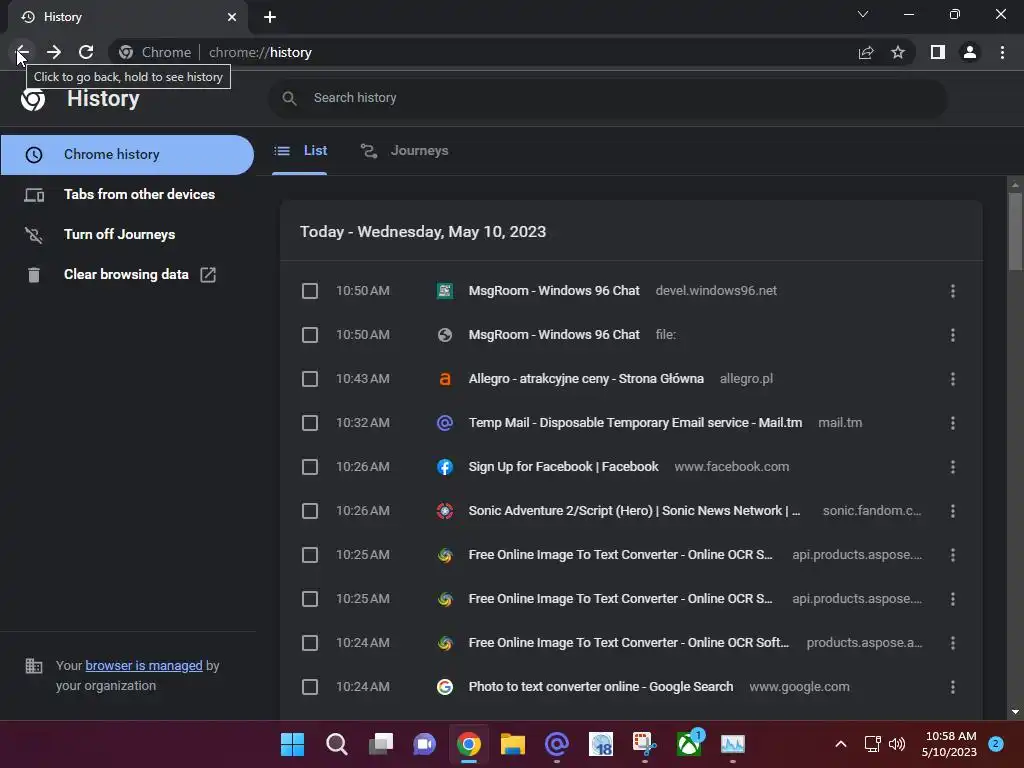This screenshot has height=768, width=1024.
Task: Switch to the Journeys tab
Action: click(x=405, y=151)
